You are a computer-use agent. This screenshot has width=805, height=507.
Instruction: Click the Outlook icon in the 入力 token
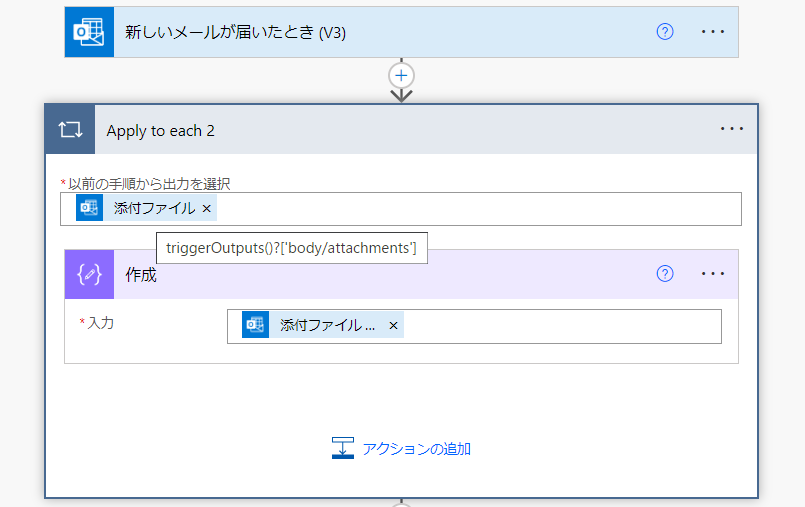(x=256, y=325)
